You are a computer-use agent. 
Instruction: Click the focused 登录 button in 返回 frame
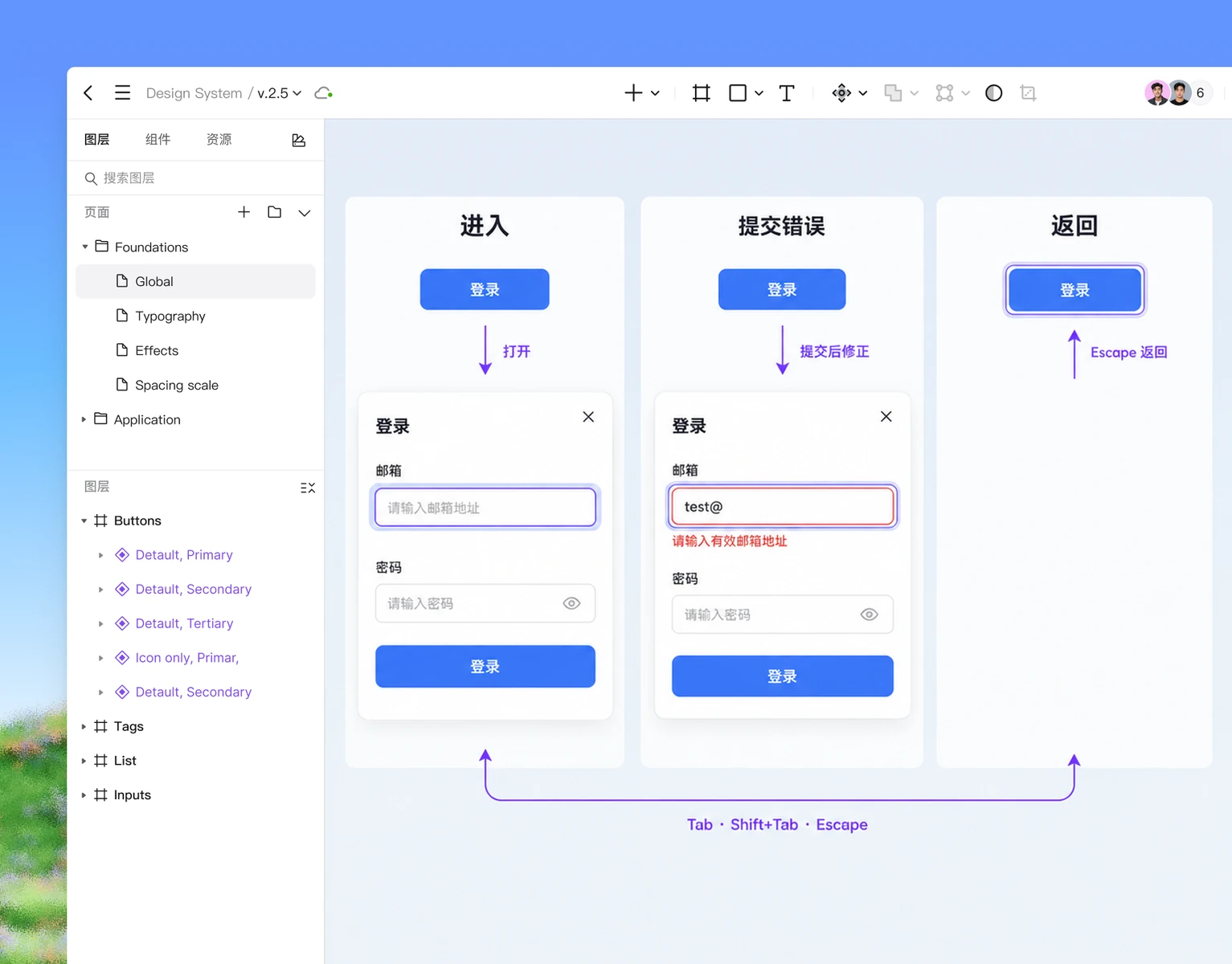point(1074,290)
